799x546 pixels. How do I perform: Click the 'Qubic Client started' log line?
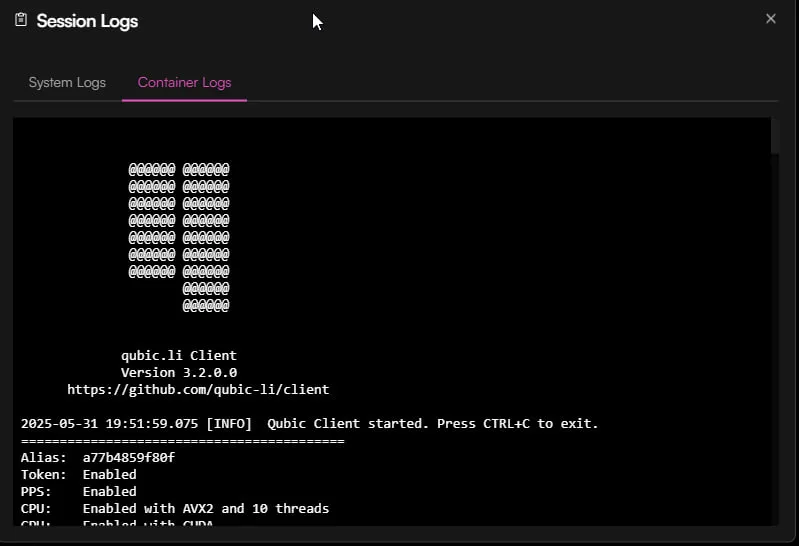(x=310, y=424)
